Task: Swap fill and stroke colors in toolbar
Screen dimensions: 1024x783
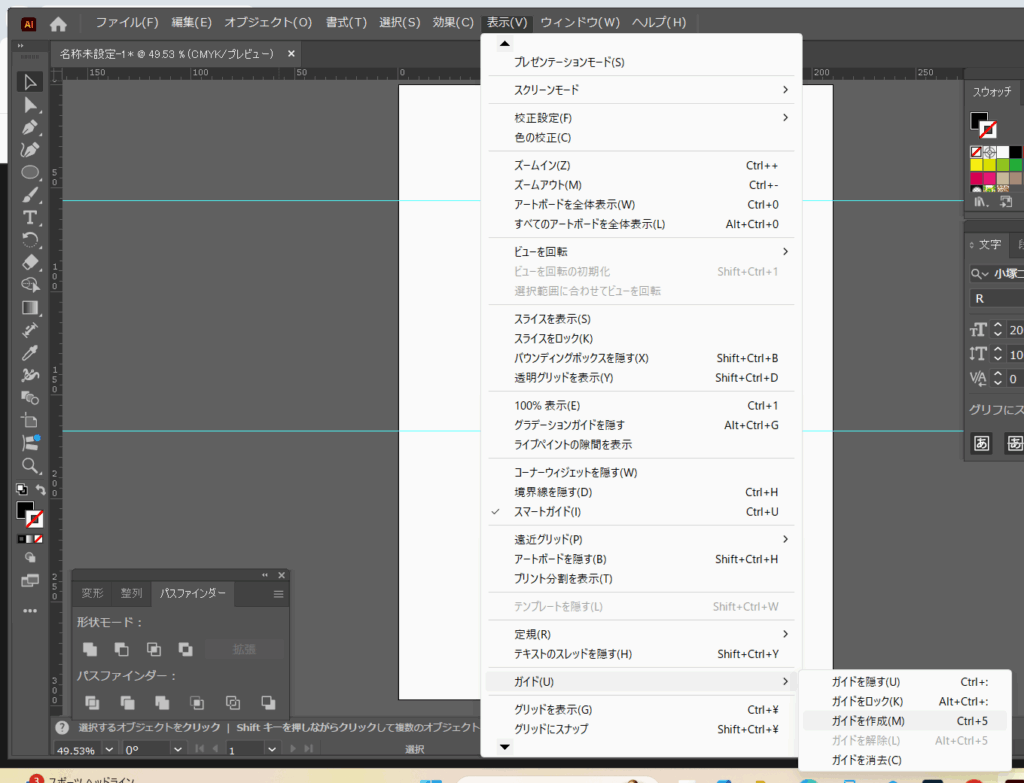Action: pyautogui.click(x=41, y=489)
